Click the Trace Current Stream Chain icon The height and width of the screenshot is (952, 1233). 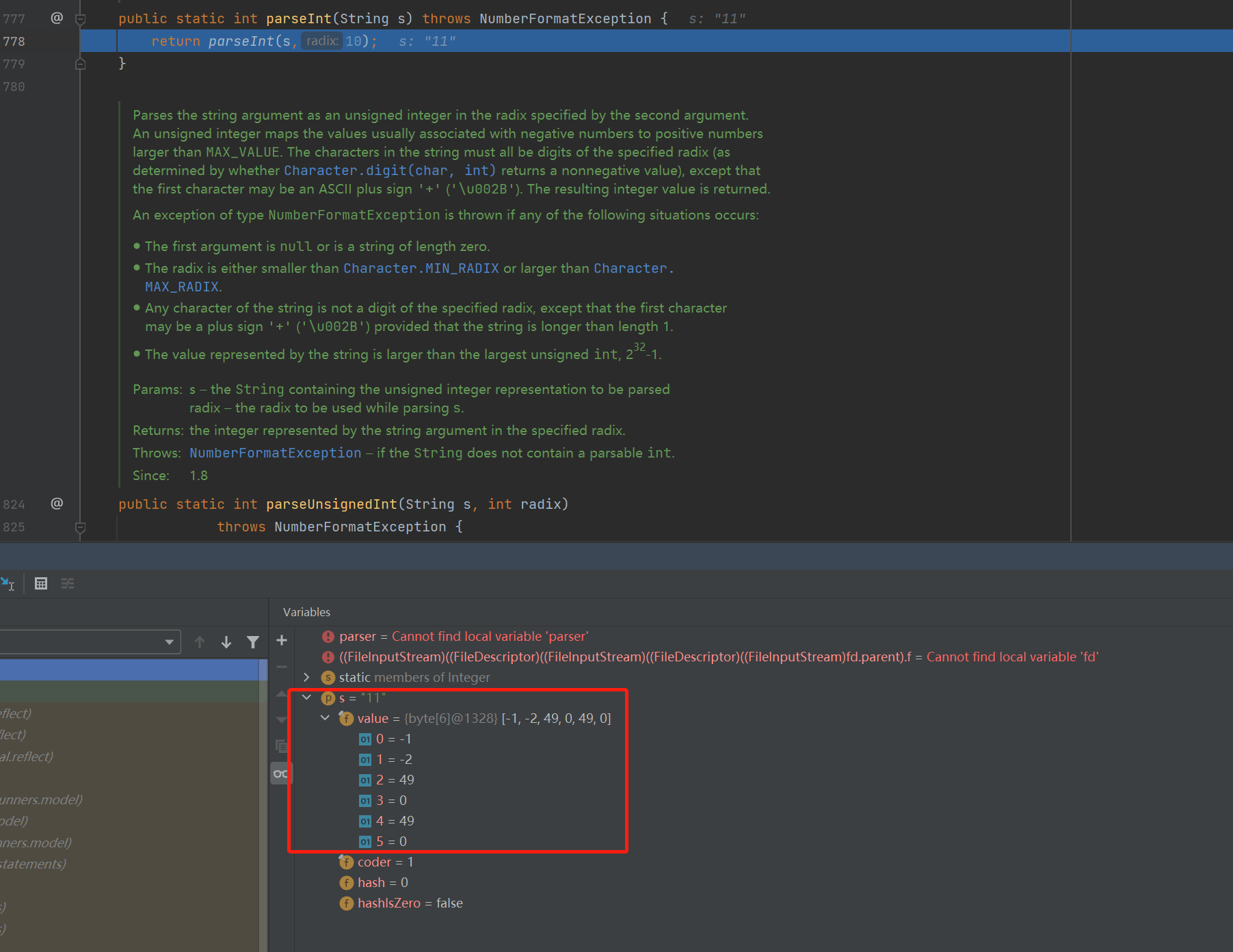(x=68, y=583)
